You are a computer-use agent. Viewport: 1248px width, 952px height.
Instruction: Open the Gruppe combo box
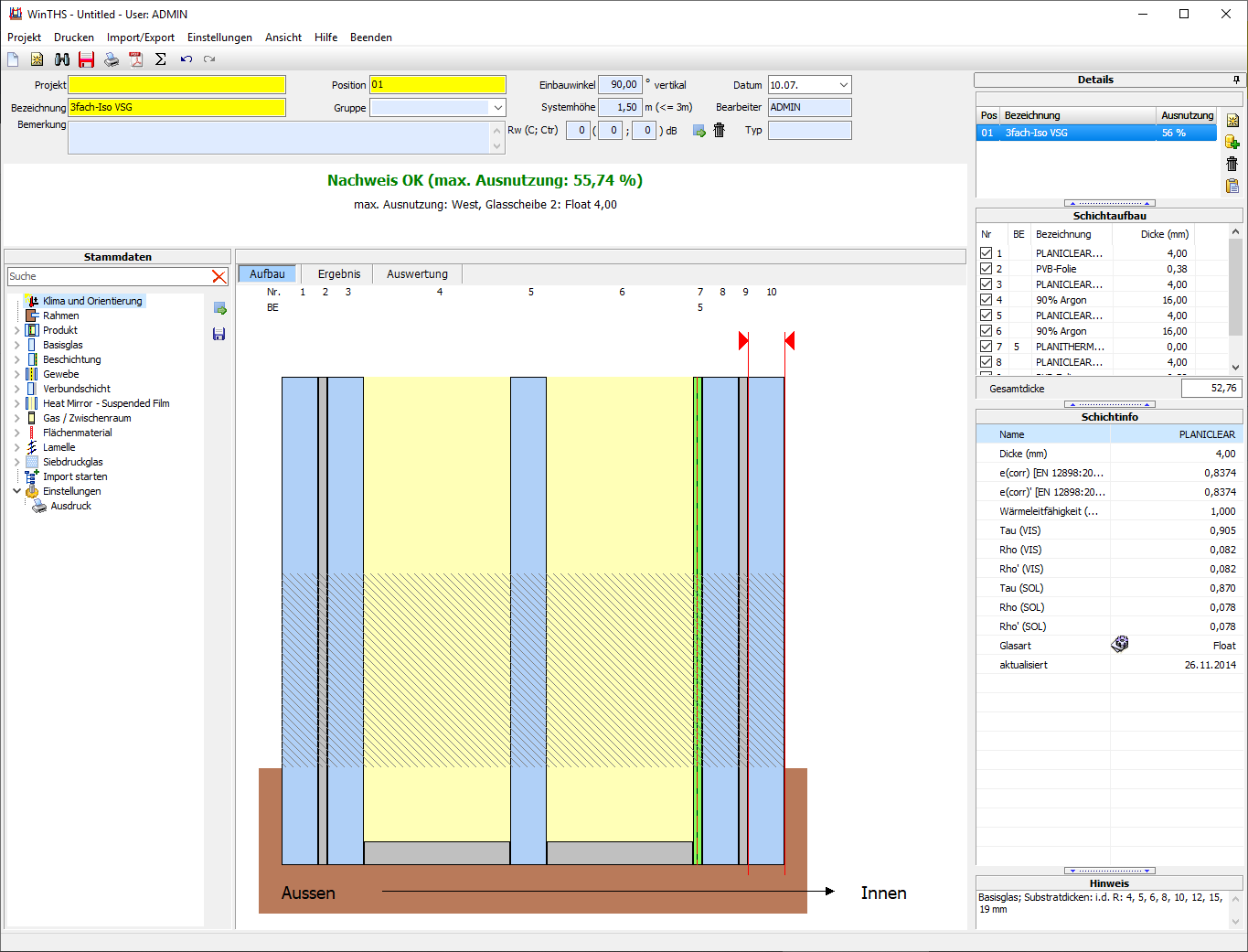pyautogui.click(x=497, y=108)
